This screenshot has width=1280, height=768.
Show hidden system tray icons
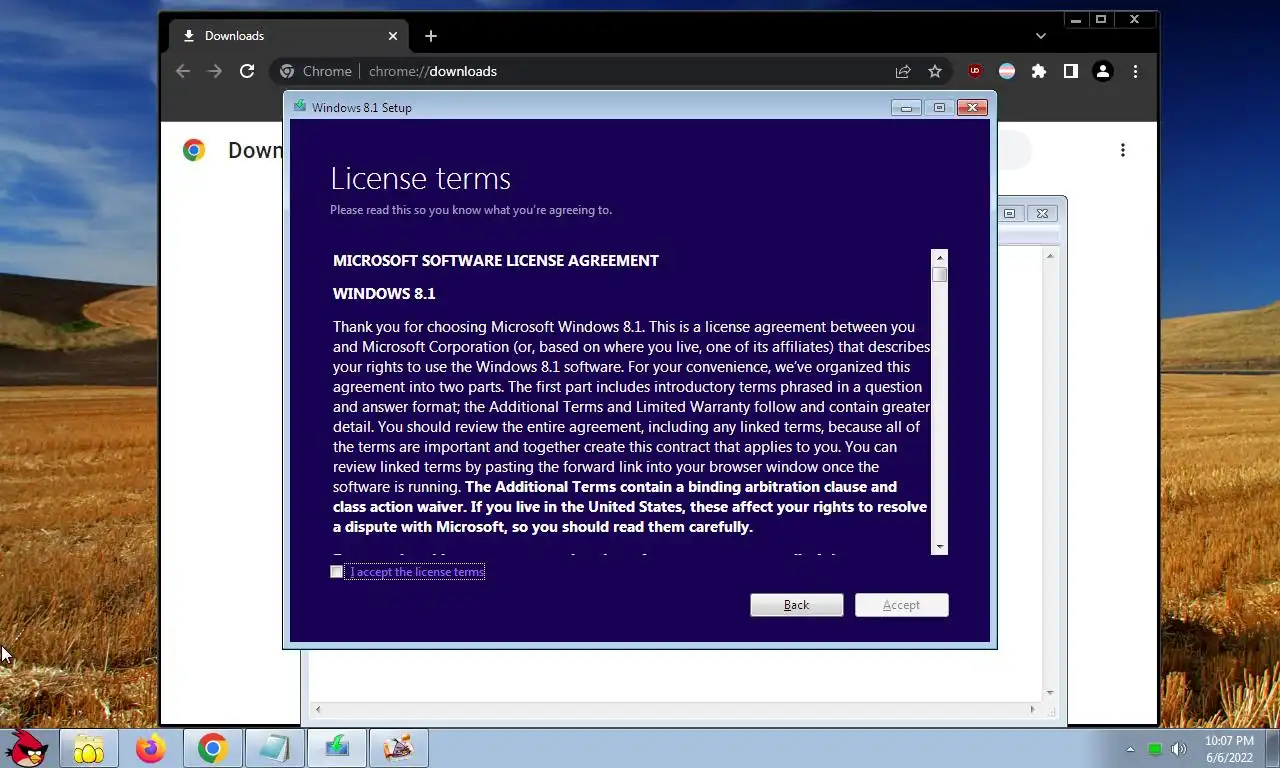click(1131, 749)
